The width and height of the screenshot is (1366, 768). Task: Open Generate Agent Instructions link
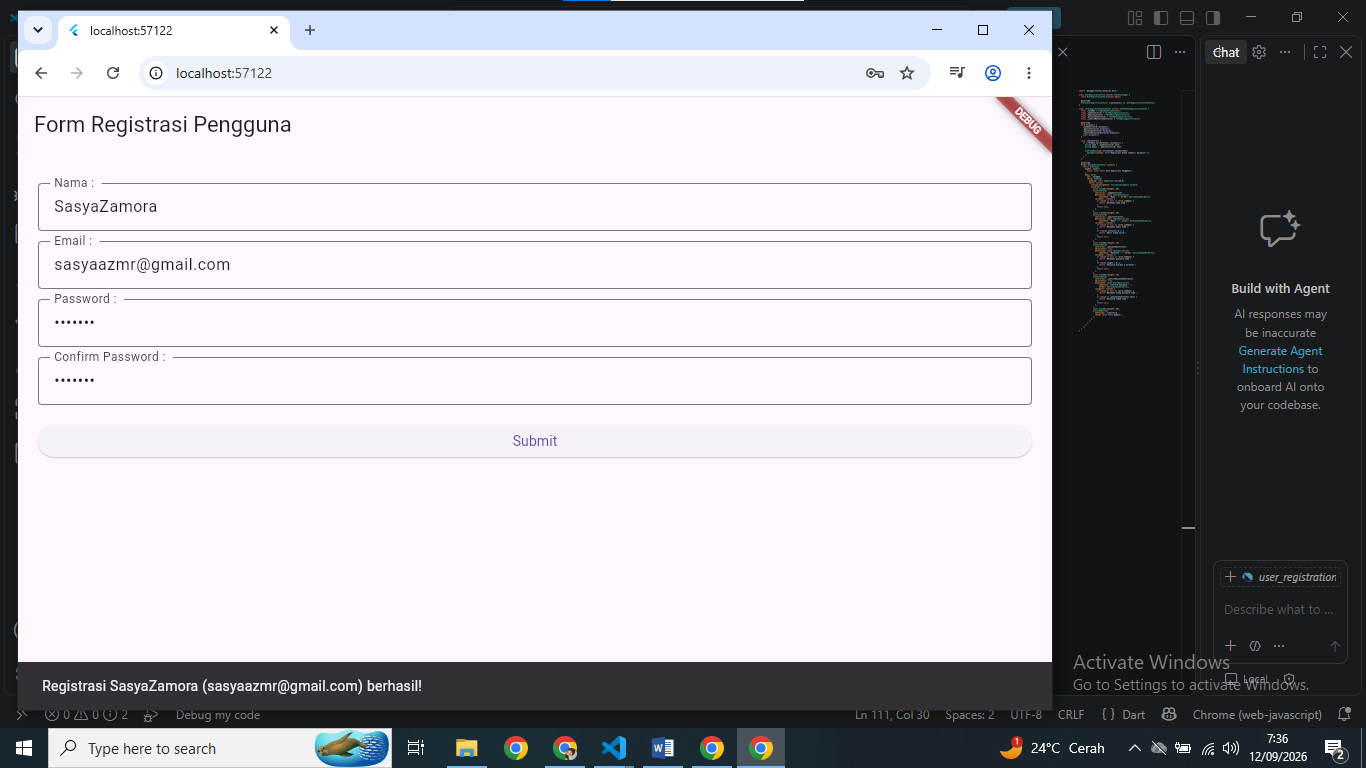click(1281, 360)
